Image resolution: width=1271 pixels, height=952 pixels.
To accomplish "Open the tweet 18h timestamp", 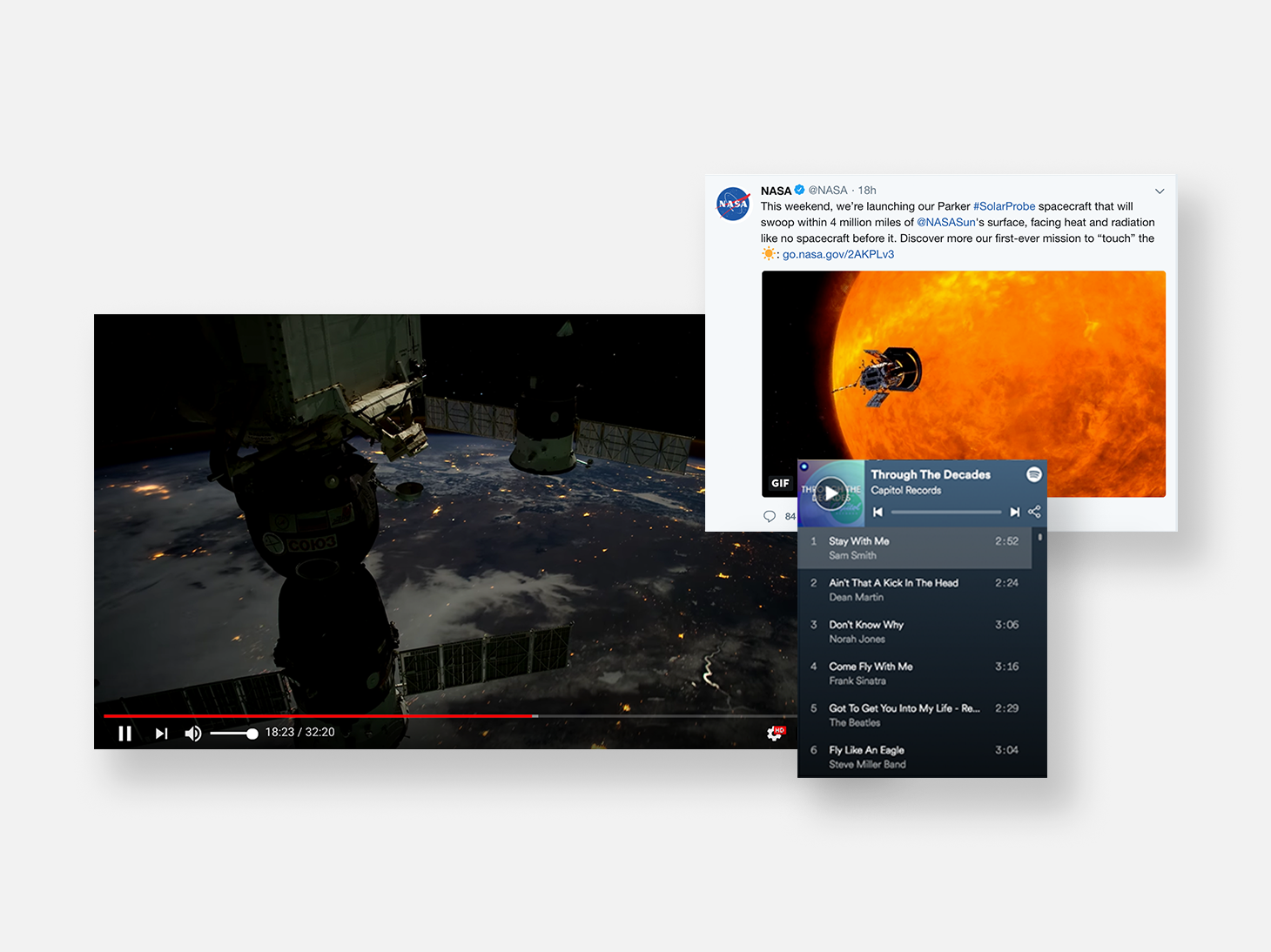I will (867, 191).
